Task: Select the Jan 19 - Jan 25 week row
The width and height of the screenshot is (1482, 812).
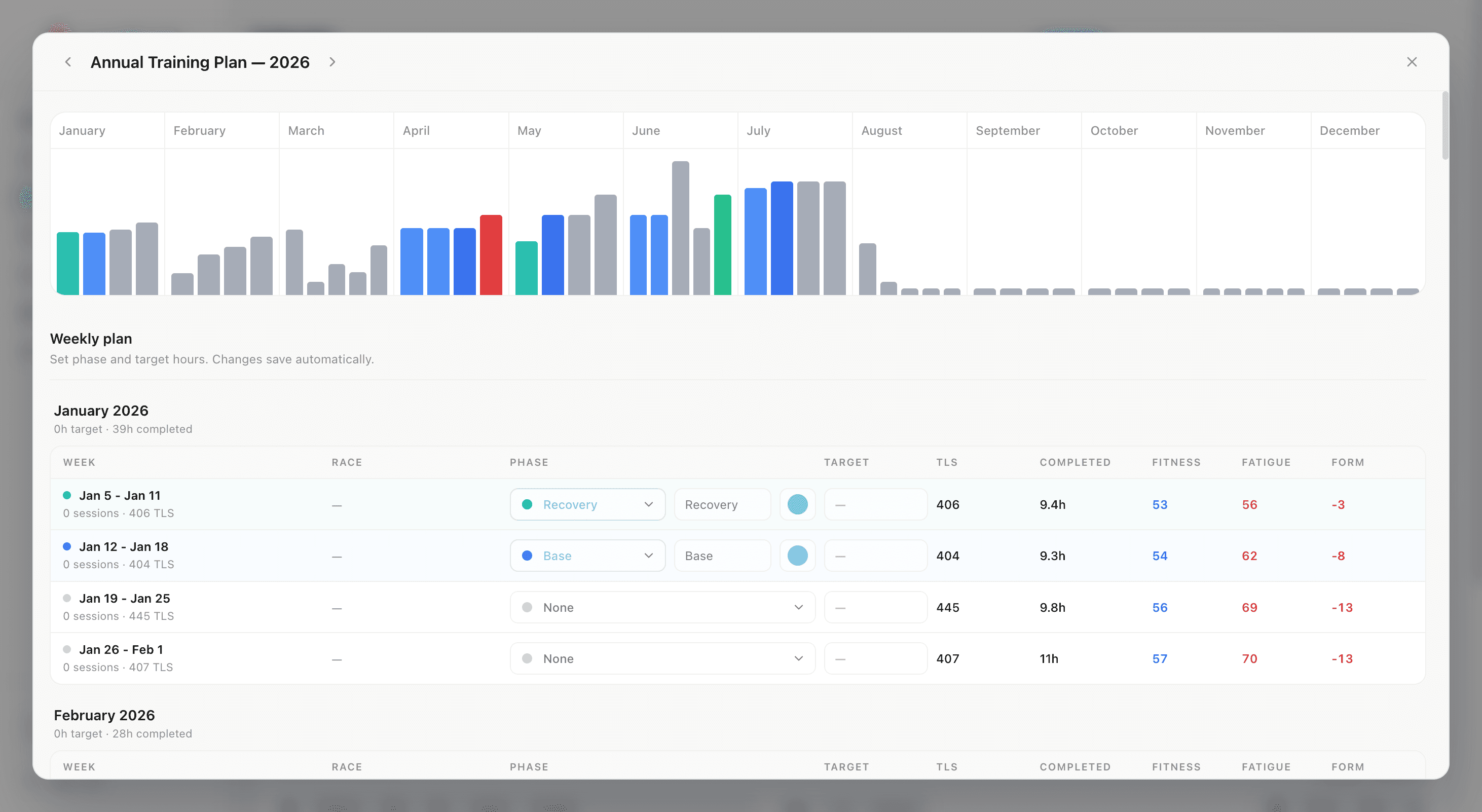Action: [737, 607]
